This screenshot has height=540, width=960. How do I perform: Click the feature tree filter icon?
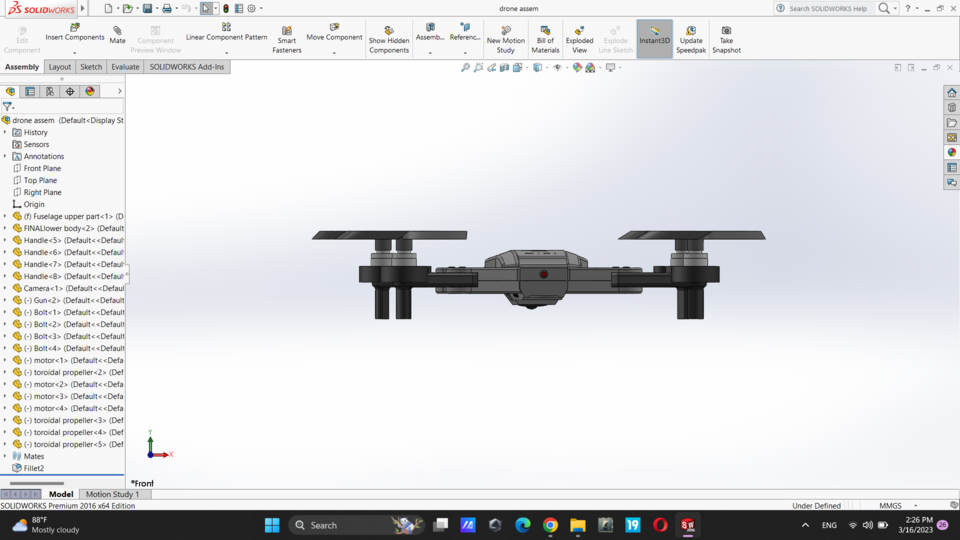(8, 106)
